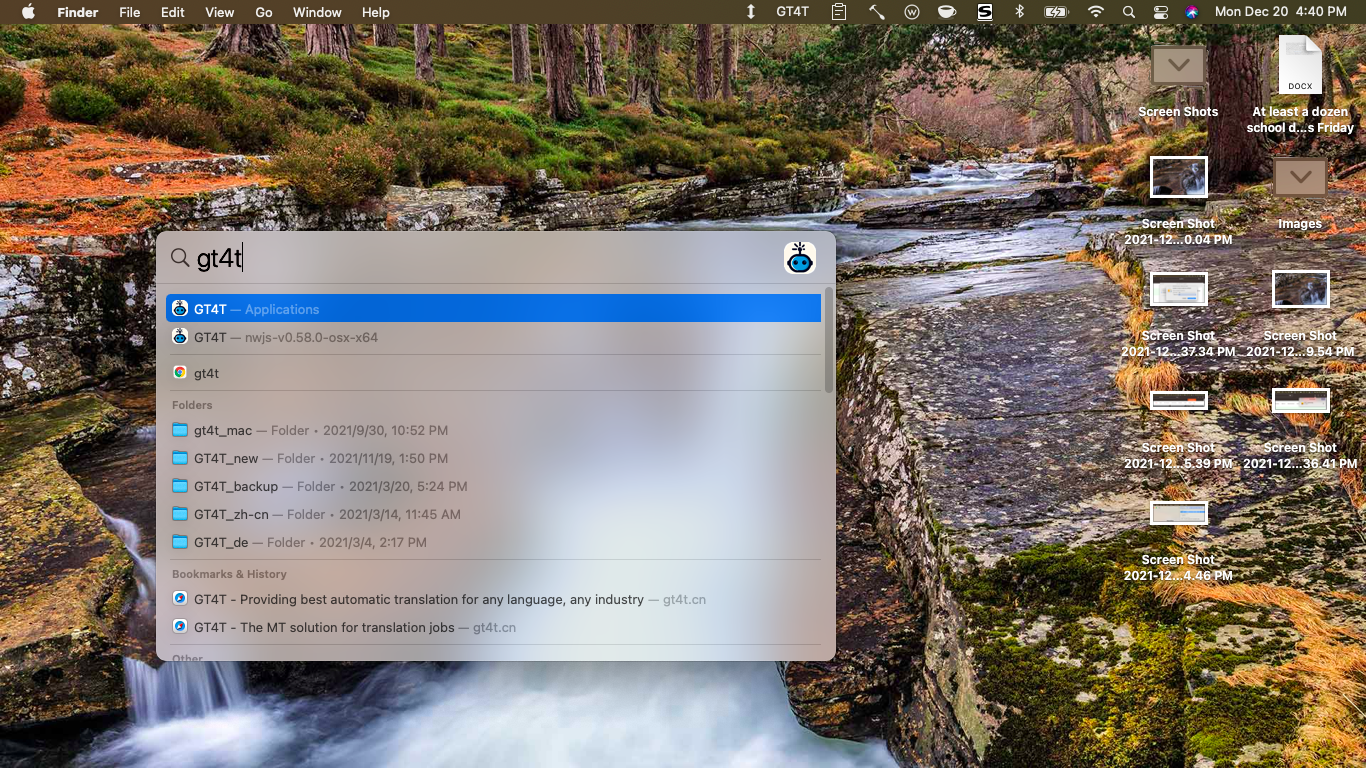Image resolution: width=1366 pixels, height=768 pixels.
Task: Click the Wi-Fi status icon
Action: click(1096, 12)
